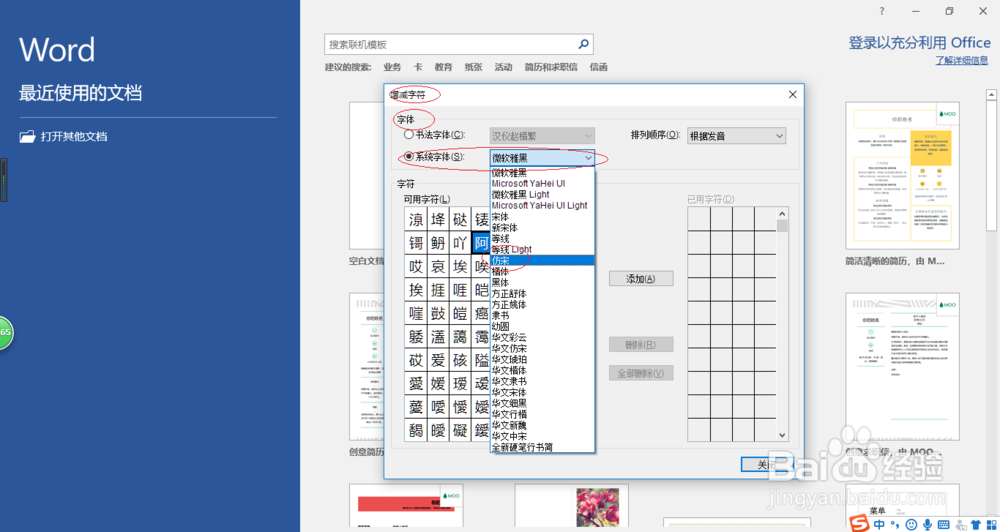Click the 删除 button

point(641,344)
